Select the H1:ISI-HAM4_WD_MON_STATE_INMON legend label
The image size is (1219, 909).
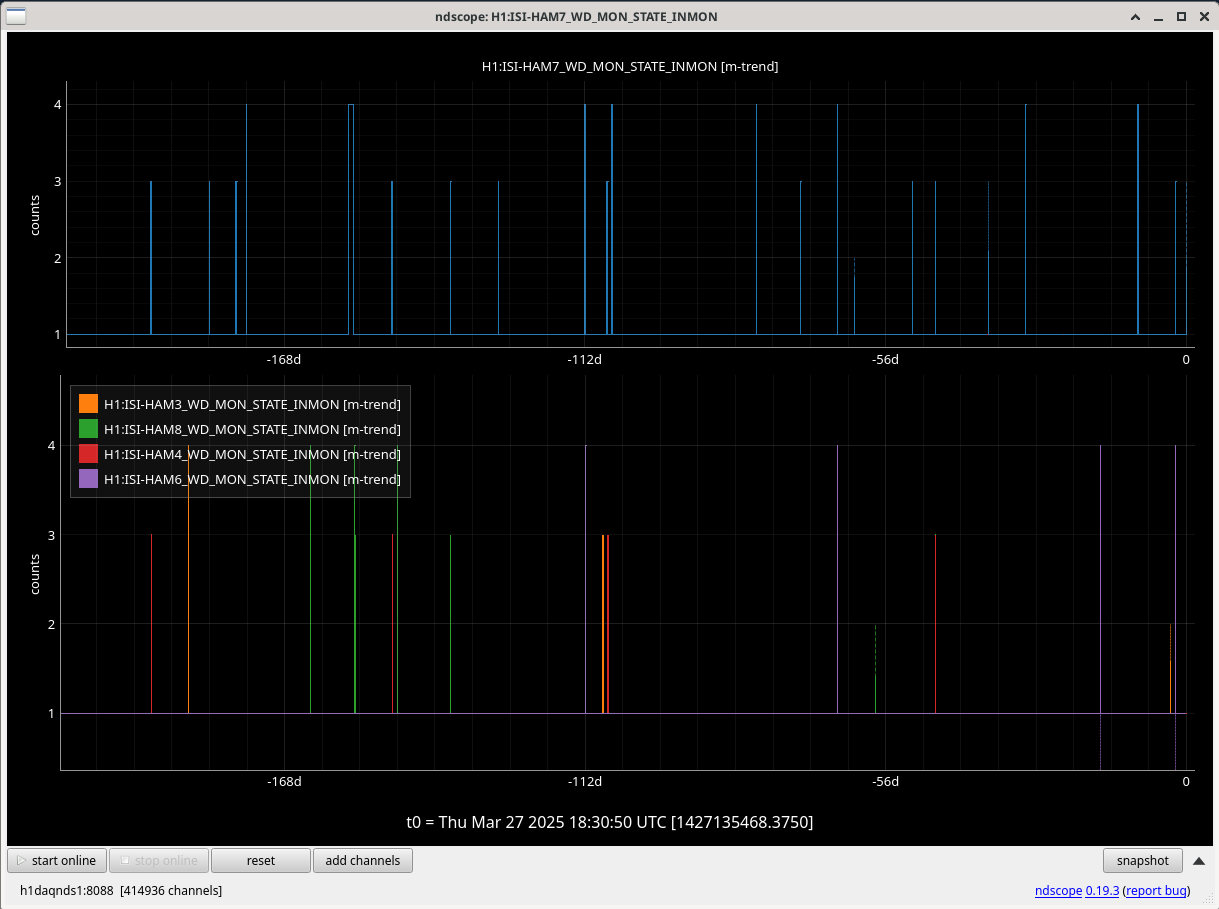click(x=252, y=454)
